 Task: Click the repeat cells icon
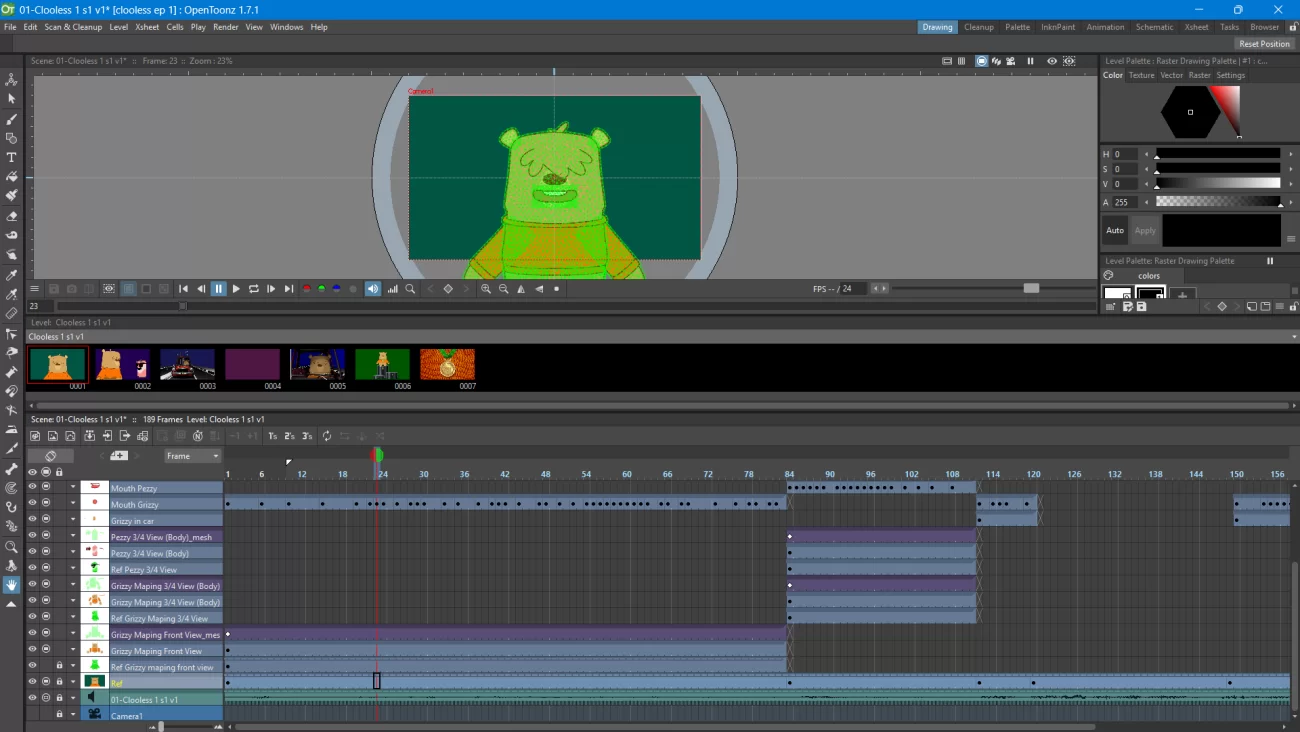326,436
